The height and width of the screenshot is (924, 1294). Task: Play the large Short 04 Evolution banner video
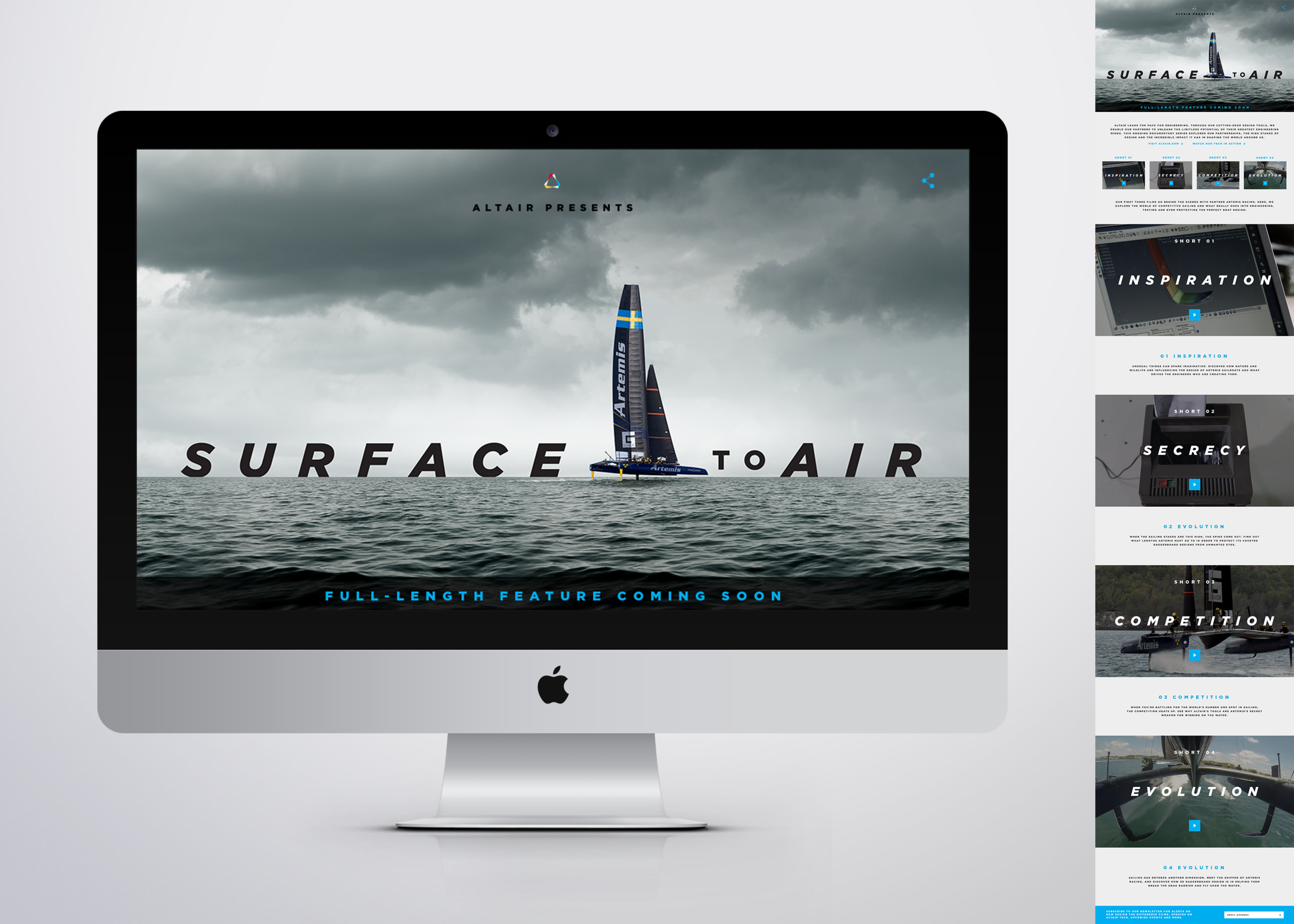pos(1195,826)
